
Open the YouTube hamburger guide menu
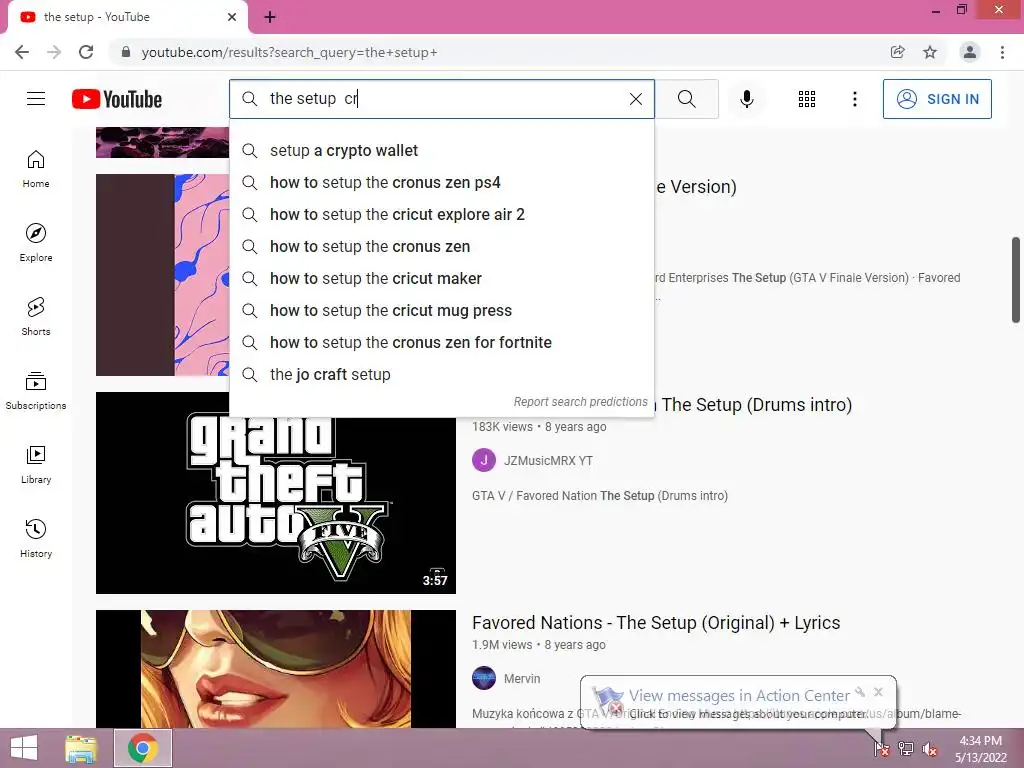click(36, 99)
